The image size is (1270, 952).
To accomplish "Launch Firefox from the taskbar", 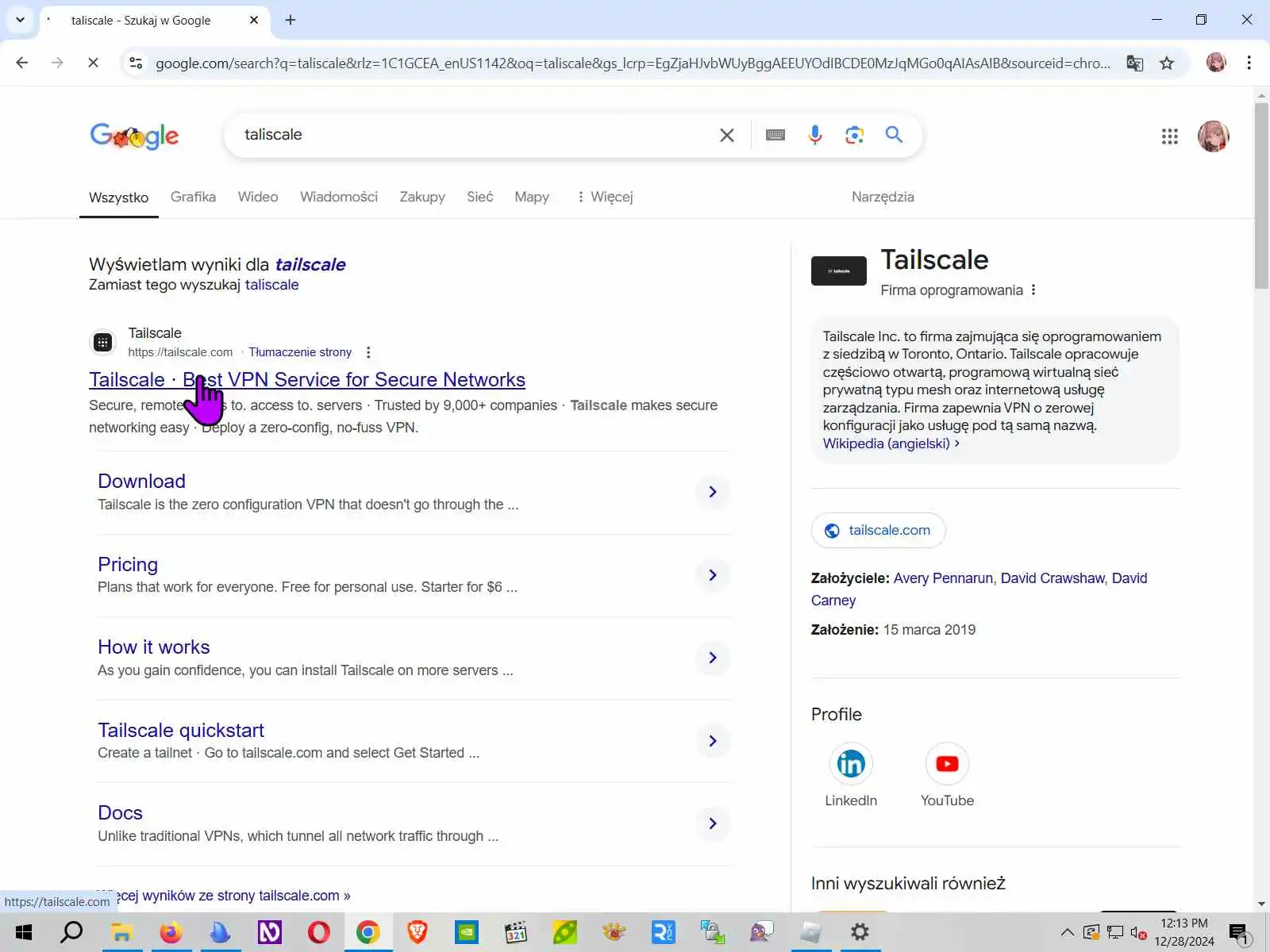I will (x=171, y=932).
